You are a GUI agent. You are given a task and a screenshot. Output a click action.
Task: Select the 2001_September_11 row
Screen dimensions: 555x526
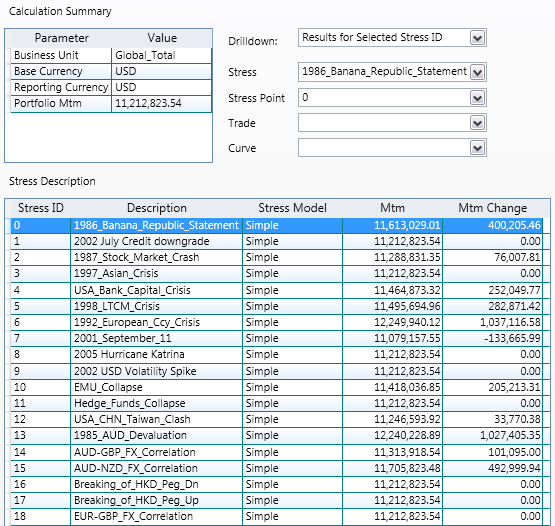(276, 338)
